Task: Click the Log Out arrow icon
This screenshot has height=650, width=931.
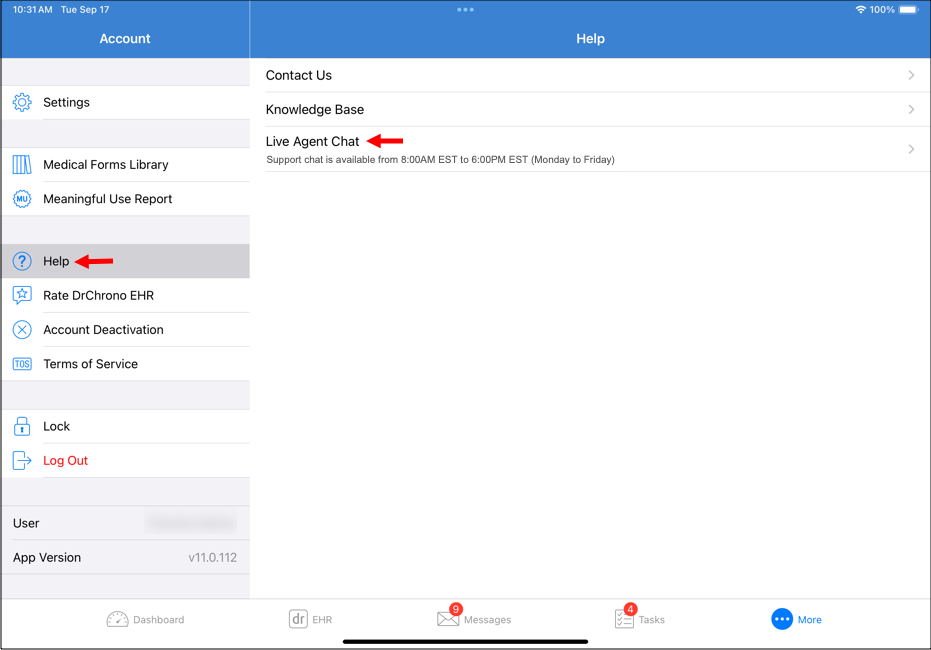Action: pos(22,461)
